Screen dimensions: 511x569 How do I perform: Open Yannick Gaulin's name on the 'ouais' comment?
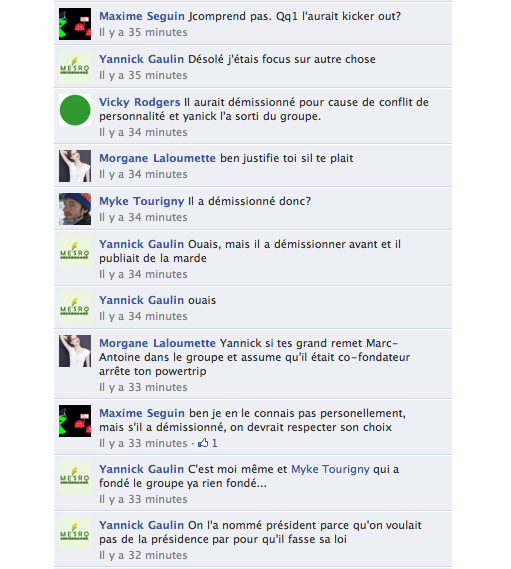click(142, 300)
